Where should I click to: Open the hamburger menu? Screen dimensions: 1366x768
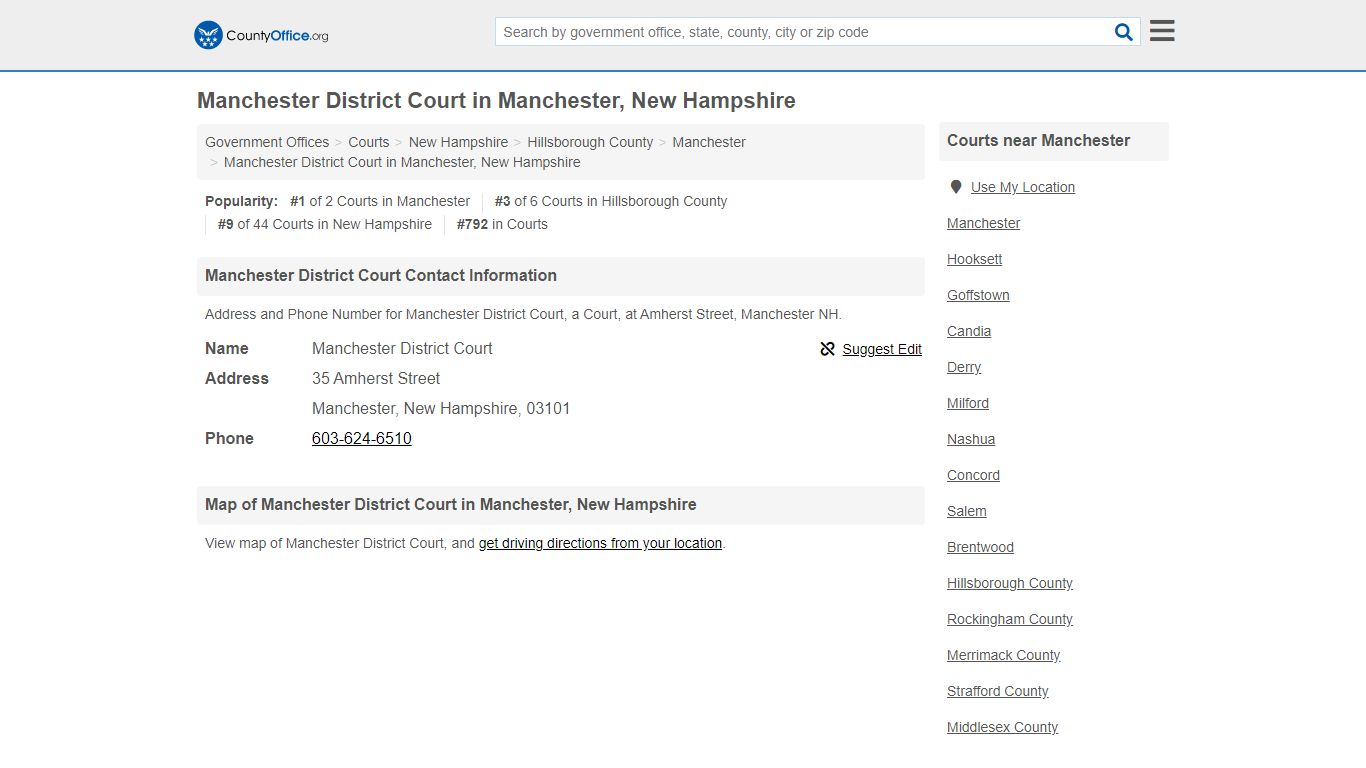point(1162,31)
